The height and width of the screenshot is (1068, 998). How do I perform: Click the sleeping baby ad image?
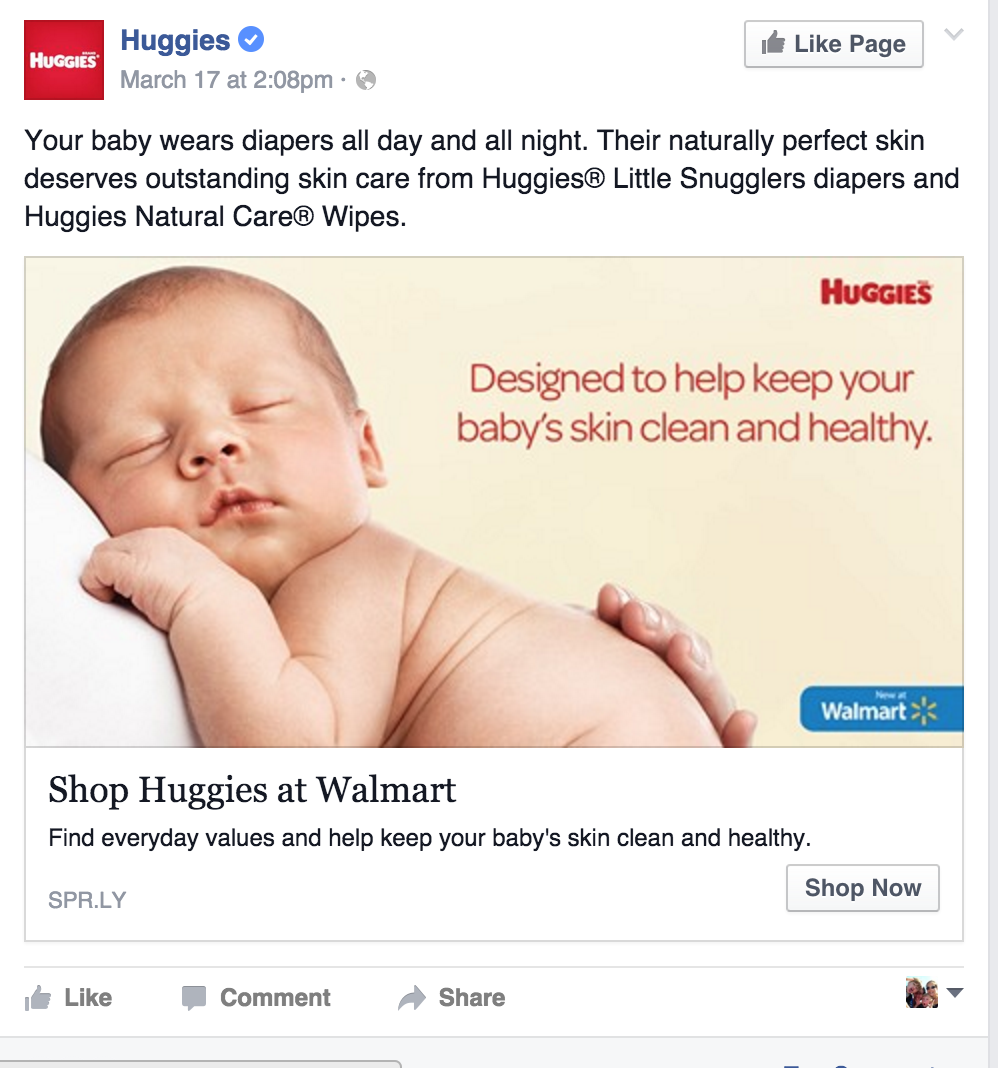point(494,502)
